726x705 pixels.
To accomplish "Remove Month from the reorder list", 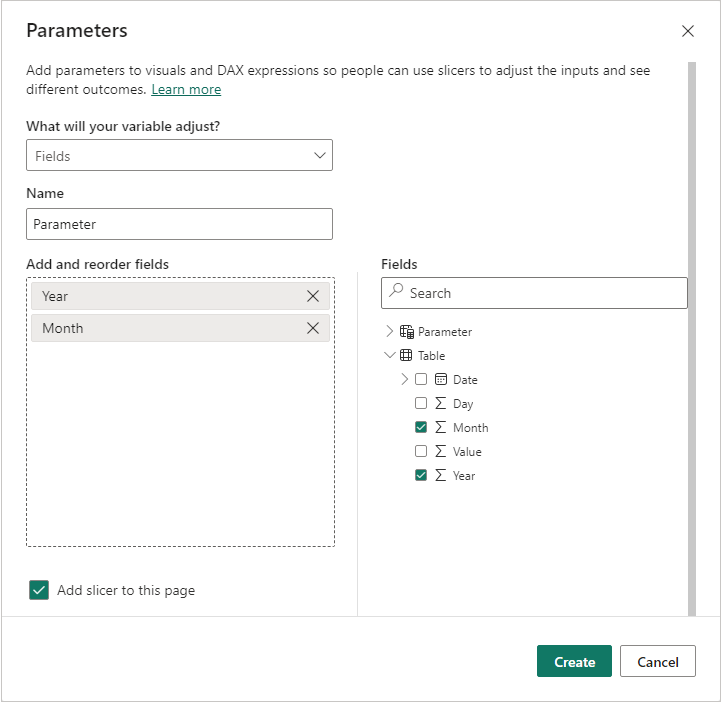I will click(314, 330).
